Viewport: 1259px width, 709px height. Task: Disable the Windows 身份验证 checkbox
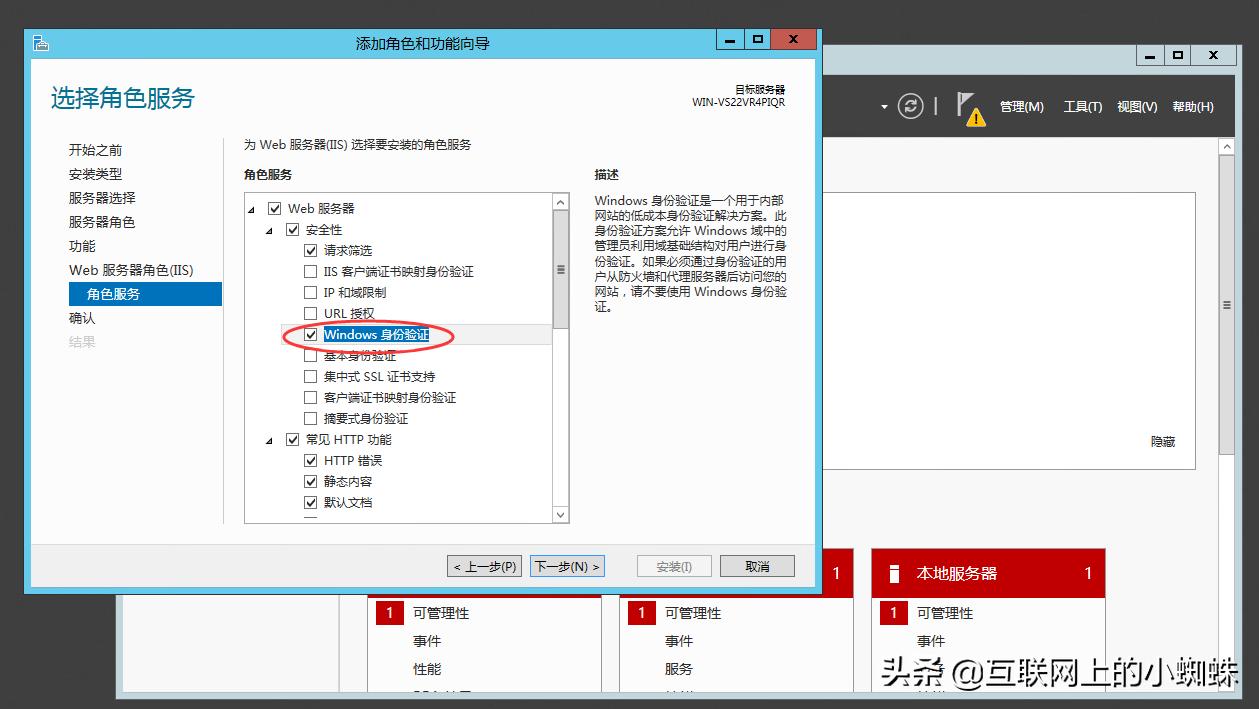tap(311, 335)
